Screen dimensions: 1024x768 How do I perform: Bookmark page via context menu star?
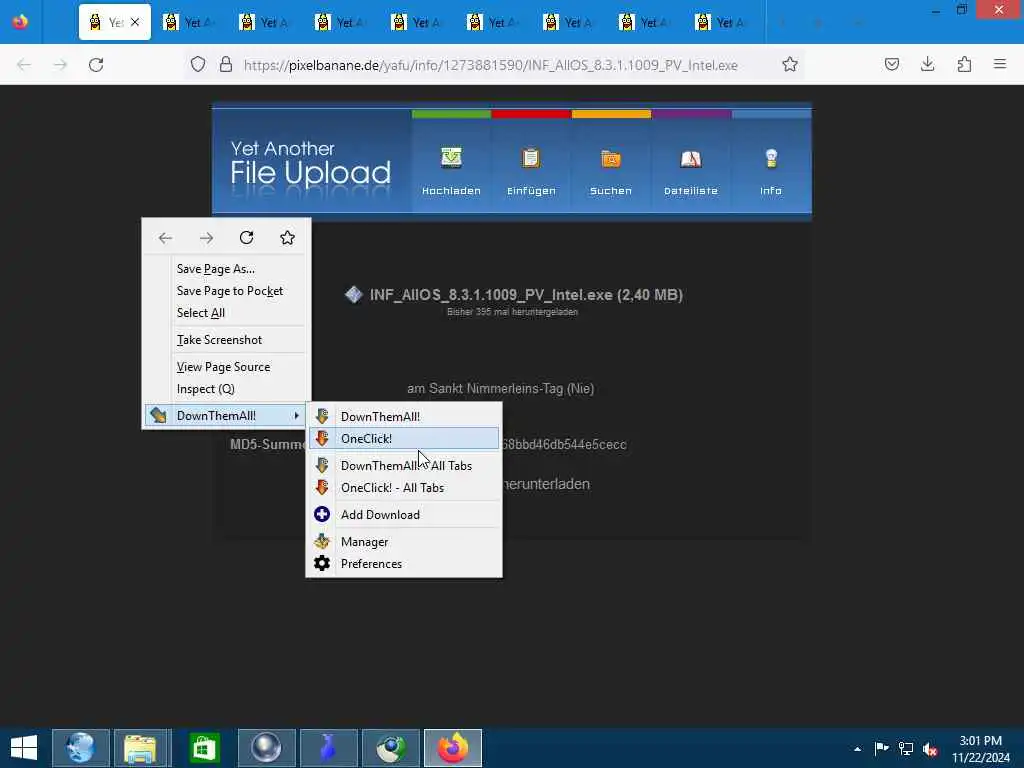click(x=287, y=238)
